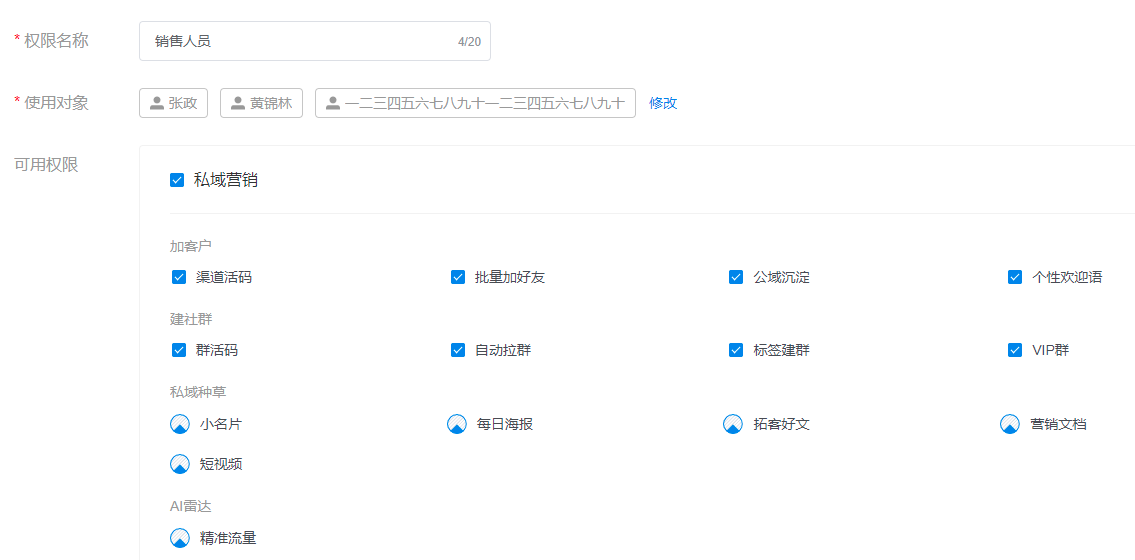Click the 权限名称 input field
The width and height of the screenshot is (1135, 560).
[300, 41]
